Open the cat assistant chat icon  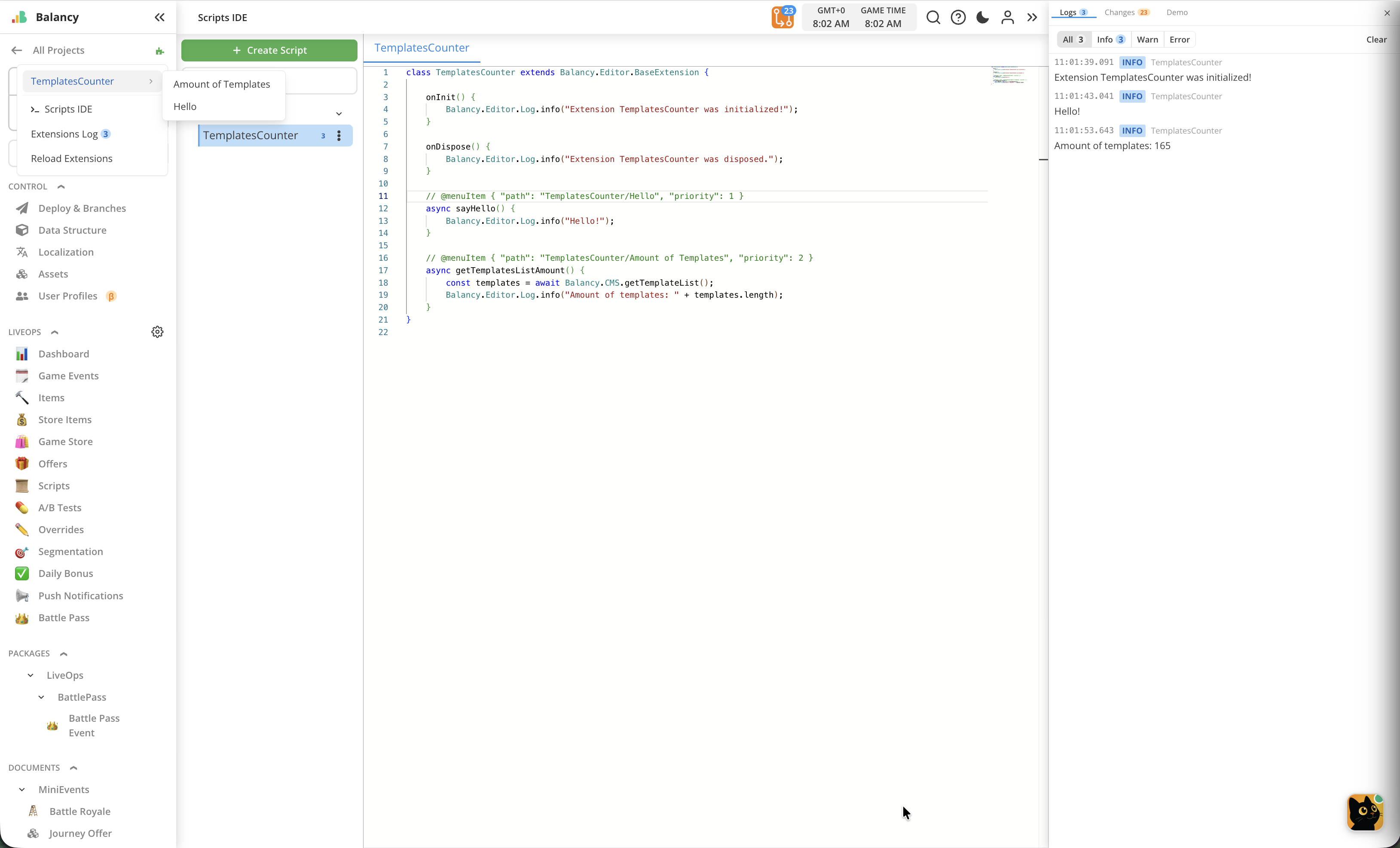[x=1365, y=812]
